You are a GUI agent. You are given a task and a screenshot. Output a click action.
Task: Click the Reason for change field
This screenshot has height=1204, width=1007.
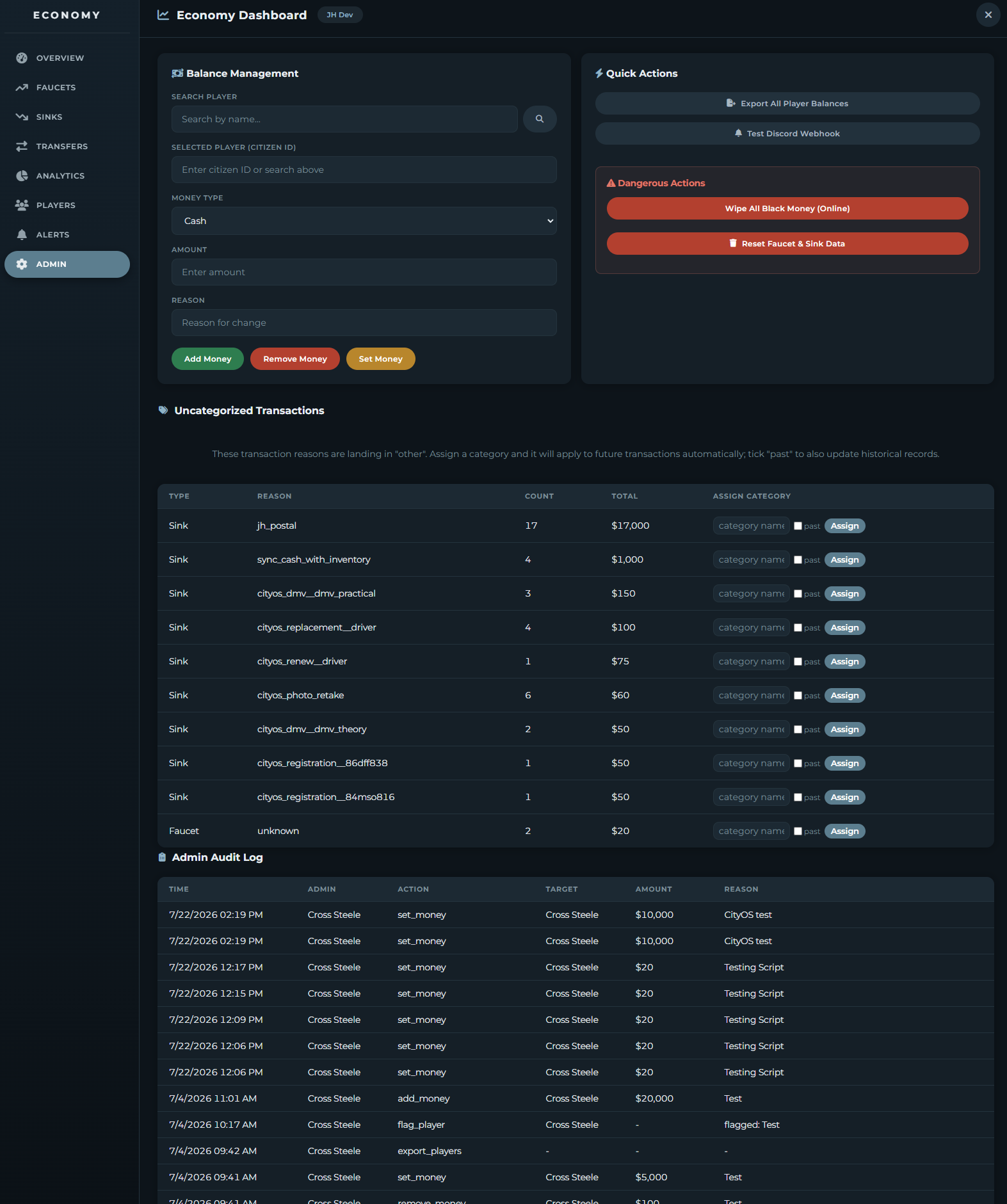pyautogui.click(x=364, y=323)
